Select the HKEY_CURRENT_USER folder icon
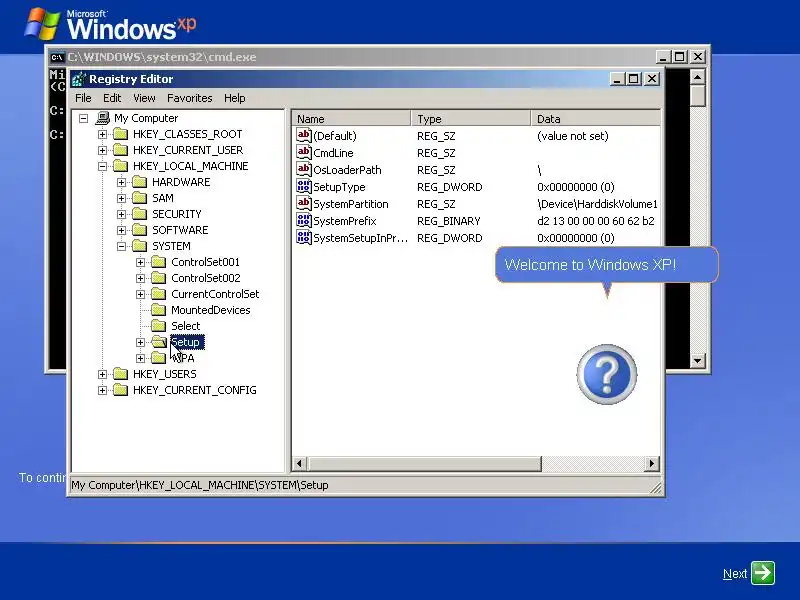 (x=120, y=150)
